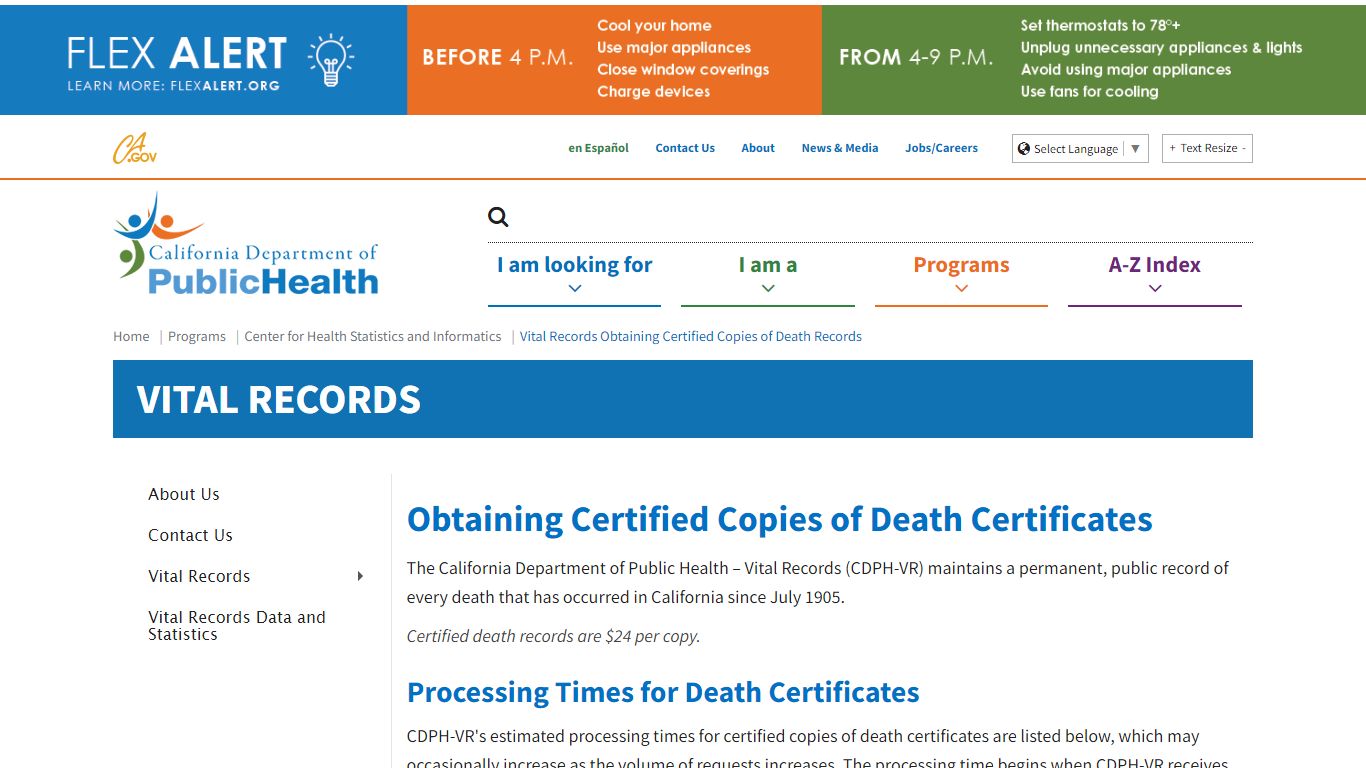Open Vital Records Data and Statistics sidebar item

[237, 625]
